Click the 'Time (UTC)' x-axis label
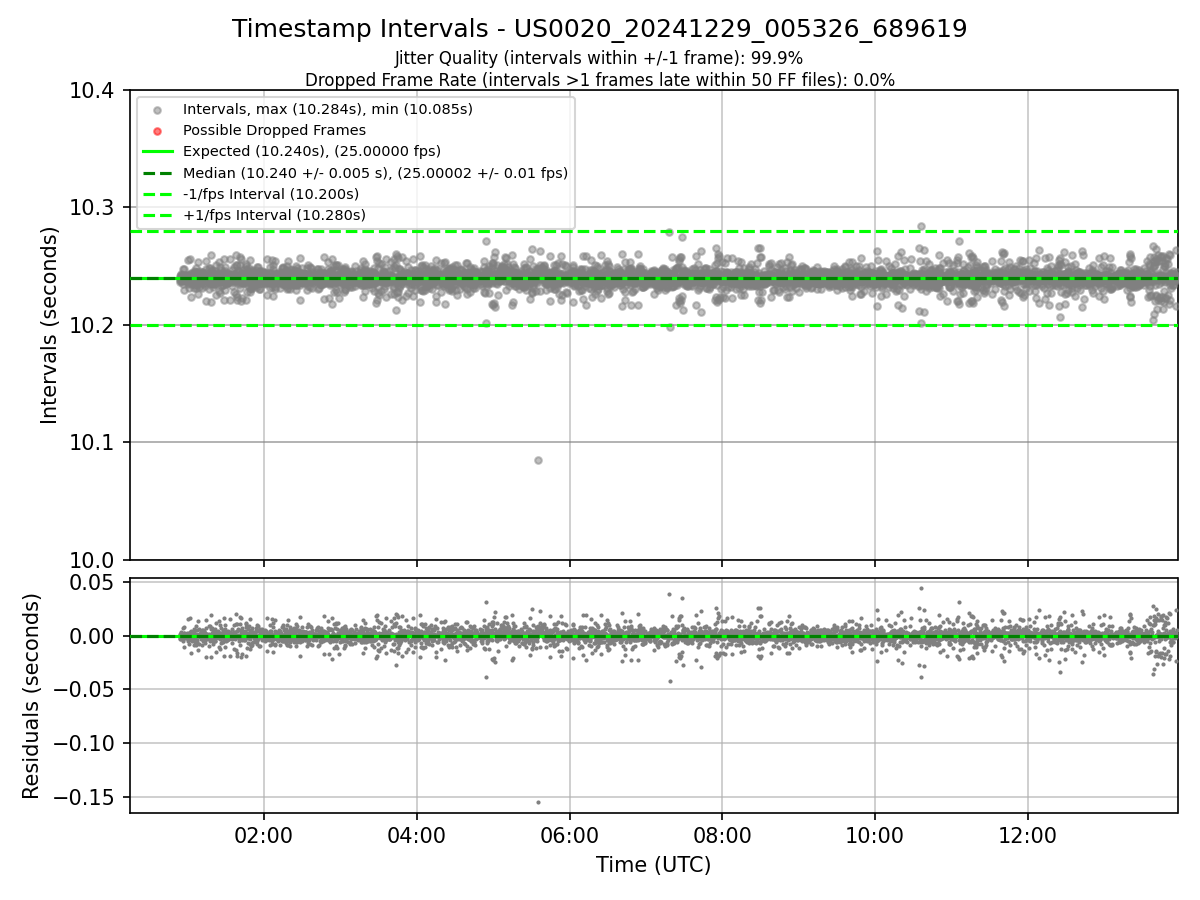1200x900 pixels. (x=653, y=865)
